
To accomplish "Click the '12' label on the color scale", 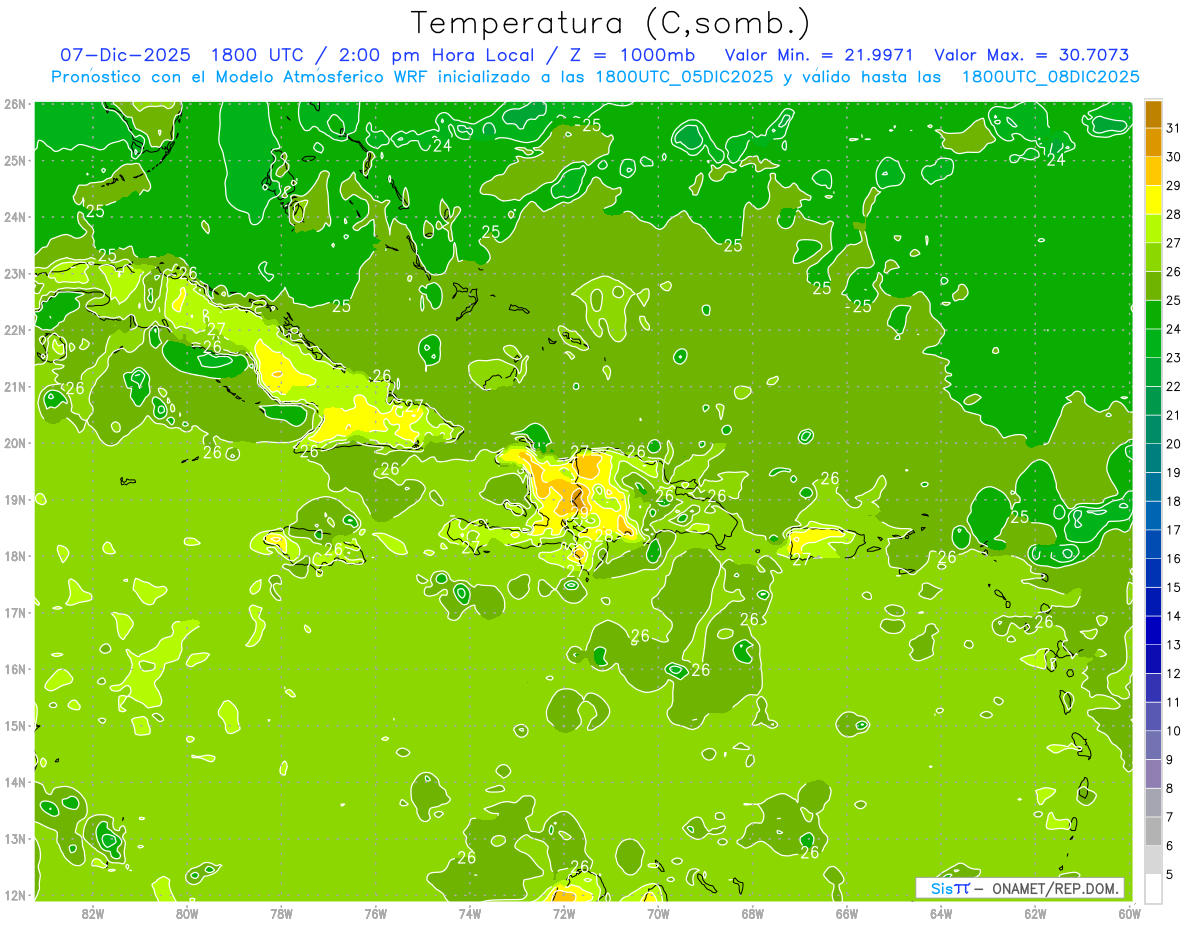I will click(x=1174, y=673).
